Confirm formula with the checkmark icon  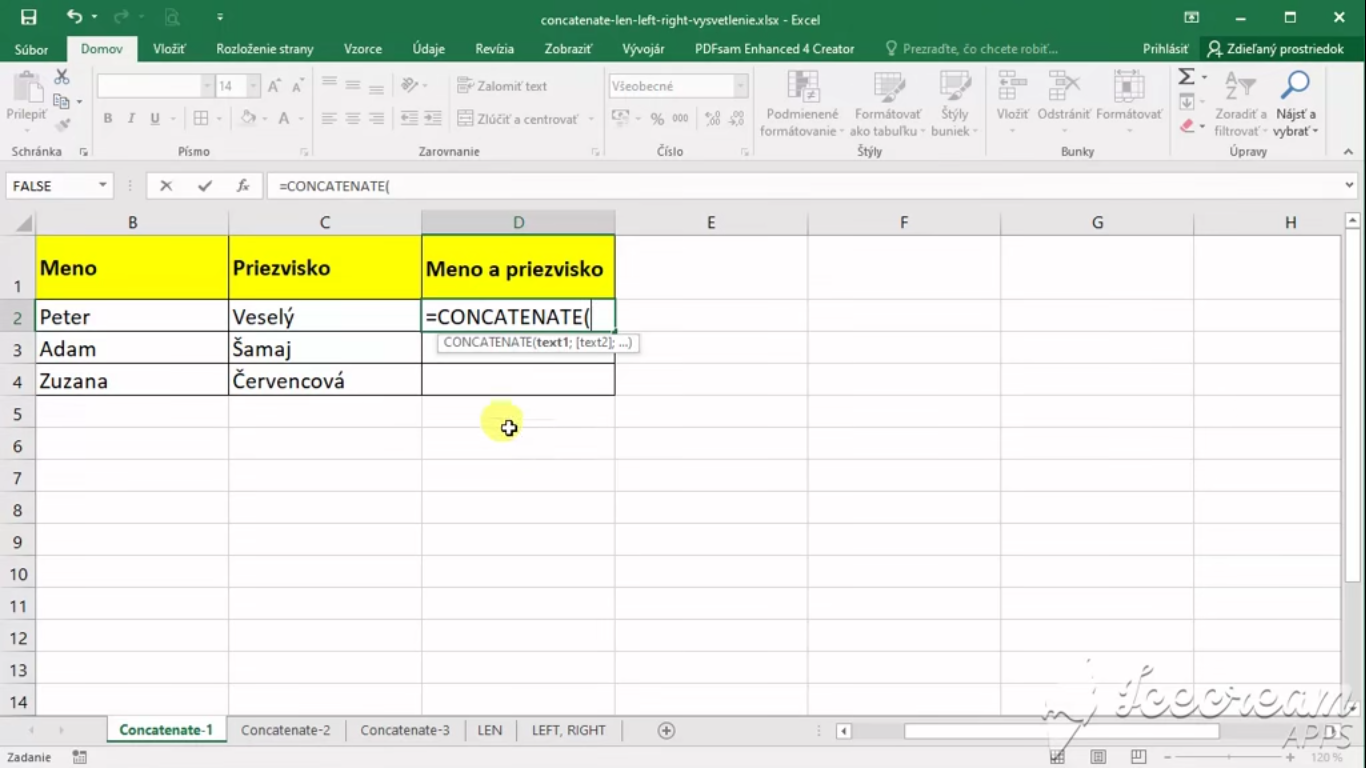click(x=205, y=186)
